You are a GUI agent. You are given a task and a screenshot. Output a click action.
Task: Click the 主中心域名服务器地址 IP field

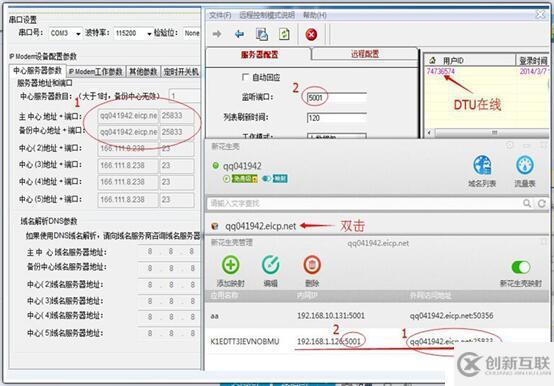(169, 251)
